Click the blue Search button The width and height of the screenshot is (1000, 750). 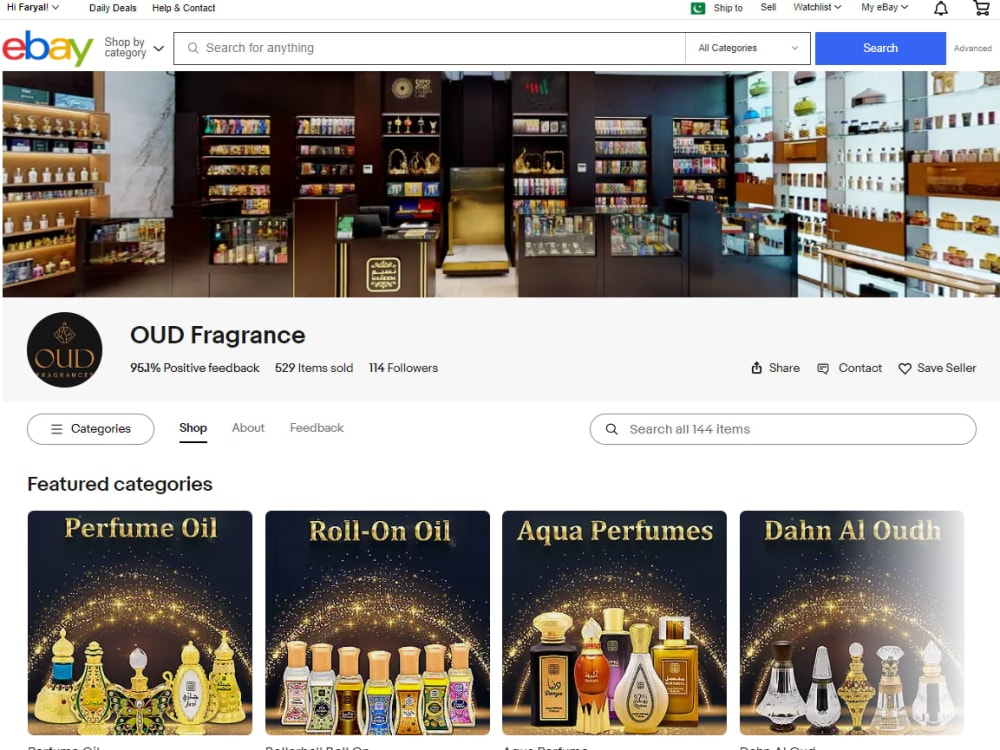pos(880,48)
